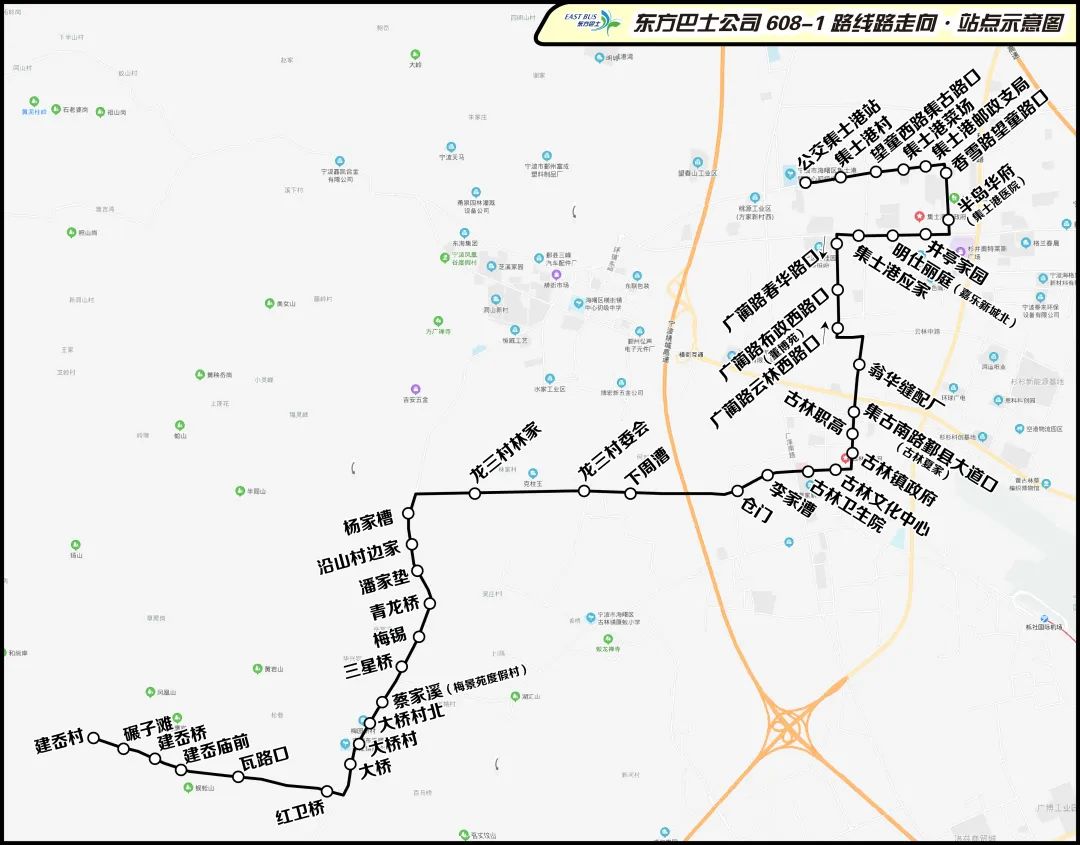
Task: Select the purple 吉安五金 shop icon
Action: click(x=416, y=389)
